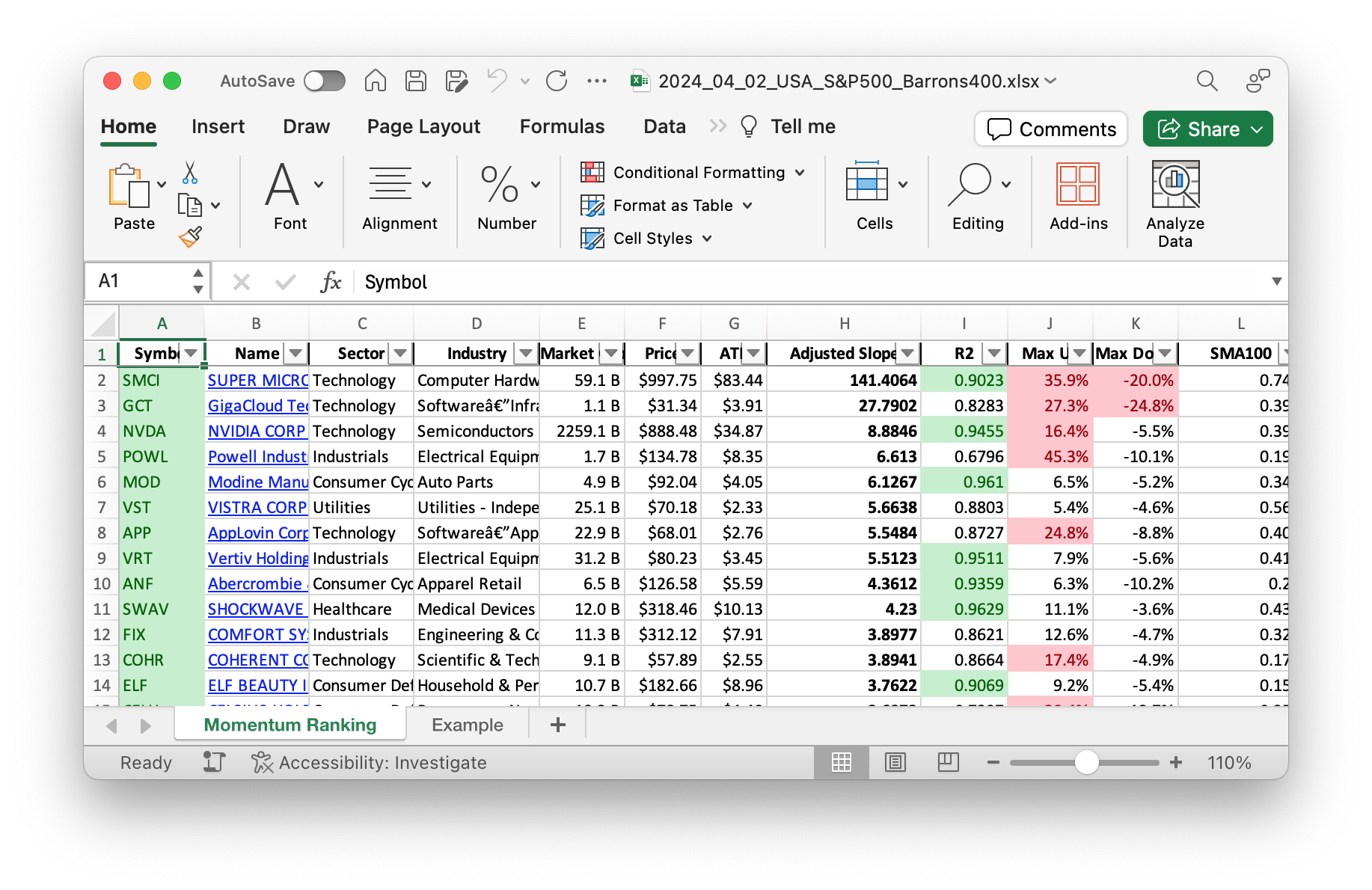Click the Home icon in title bar

tap(376, 81)
